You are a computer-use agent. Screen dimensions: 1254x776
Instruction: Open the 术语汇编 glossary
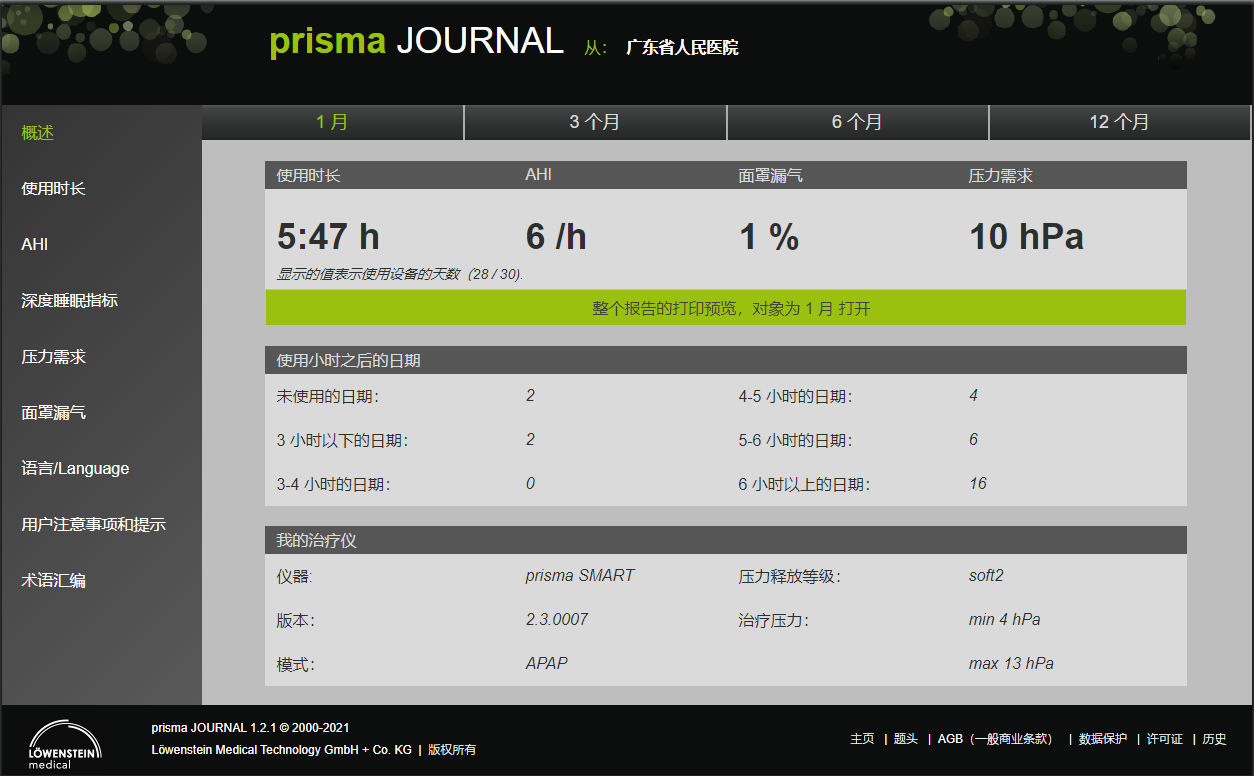point(54,581)
